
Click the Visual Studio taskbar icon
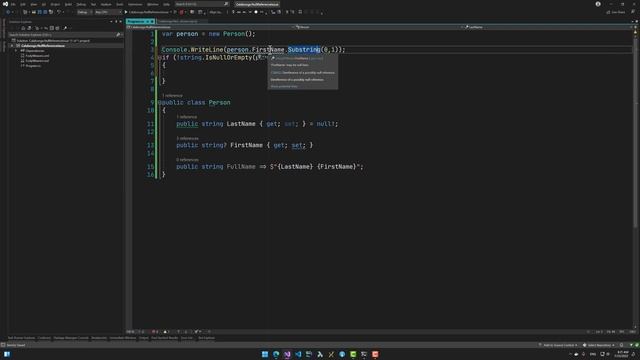click(287, 354)
